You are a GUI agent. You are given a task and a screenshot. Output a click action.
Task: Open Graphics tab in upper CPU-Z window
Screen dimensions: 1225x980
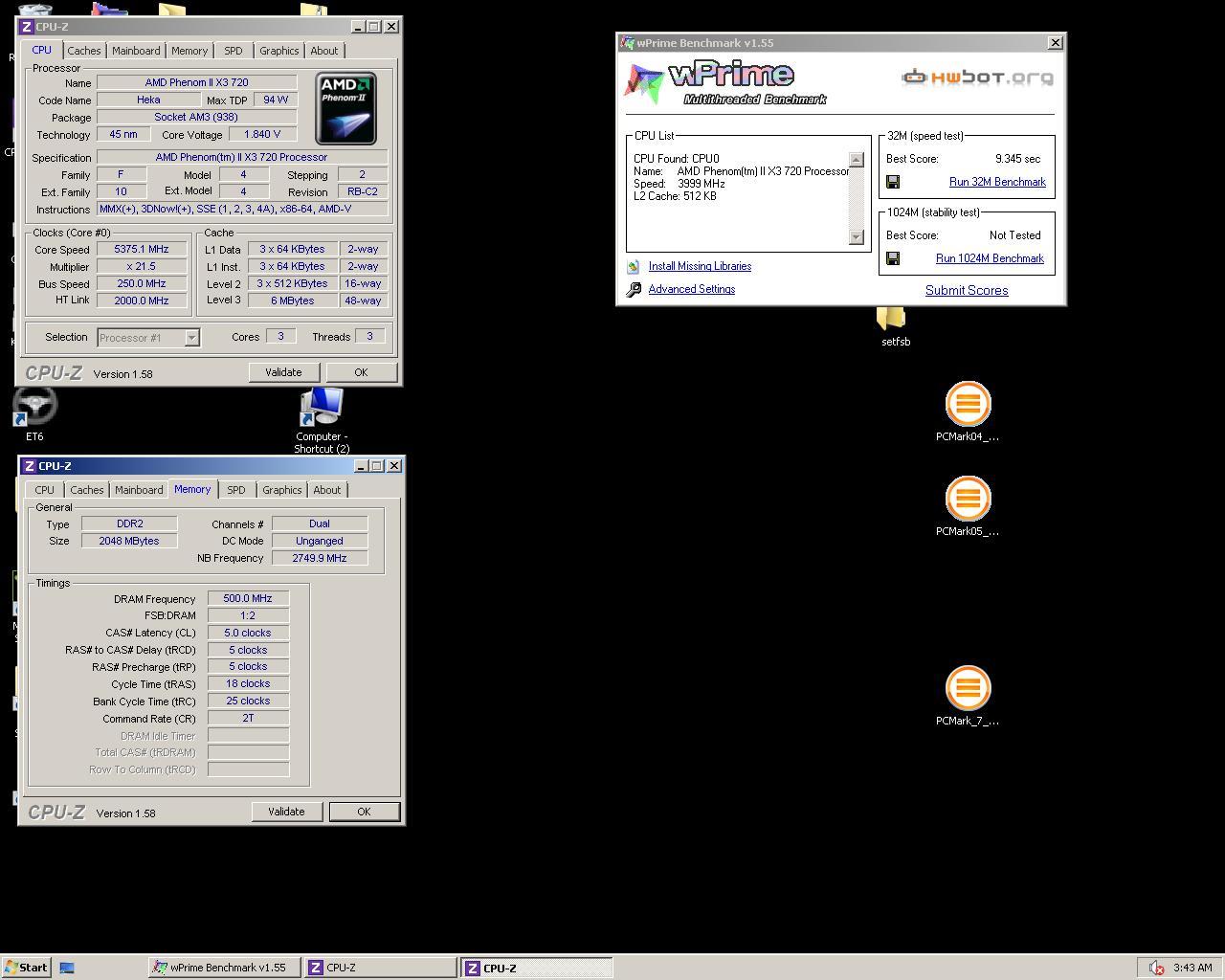[x=279, y=51]
